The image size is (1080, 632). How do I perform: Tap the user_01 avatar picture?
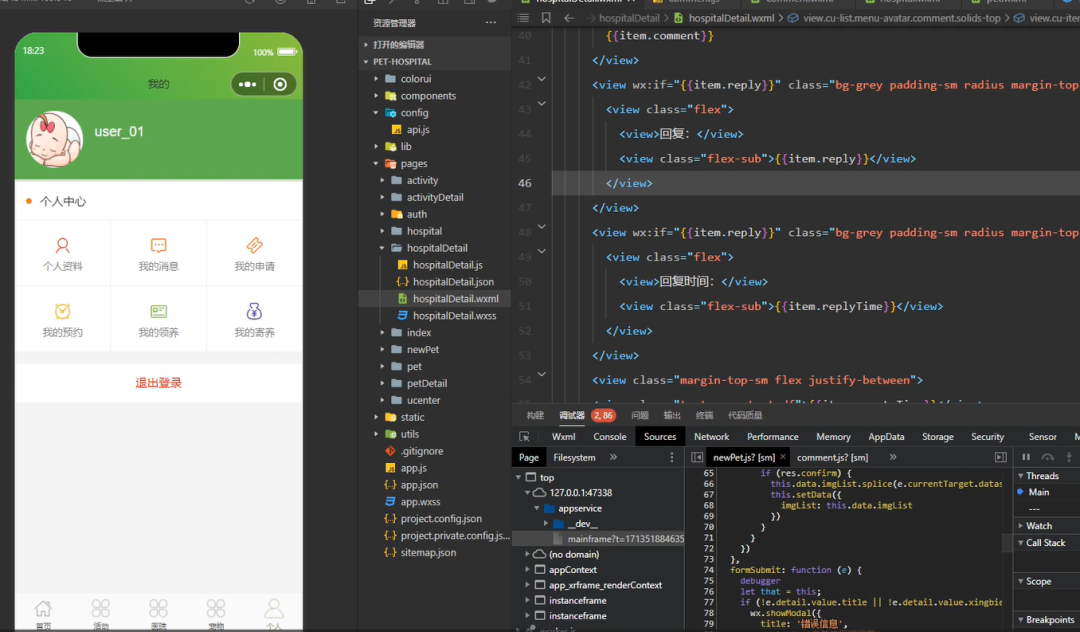click(x=54, y=139)
